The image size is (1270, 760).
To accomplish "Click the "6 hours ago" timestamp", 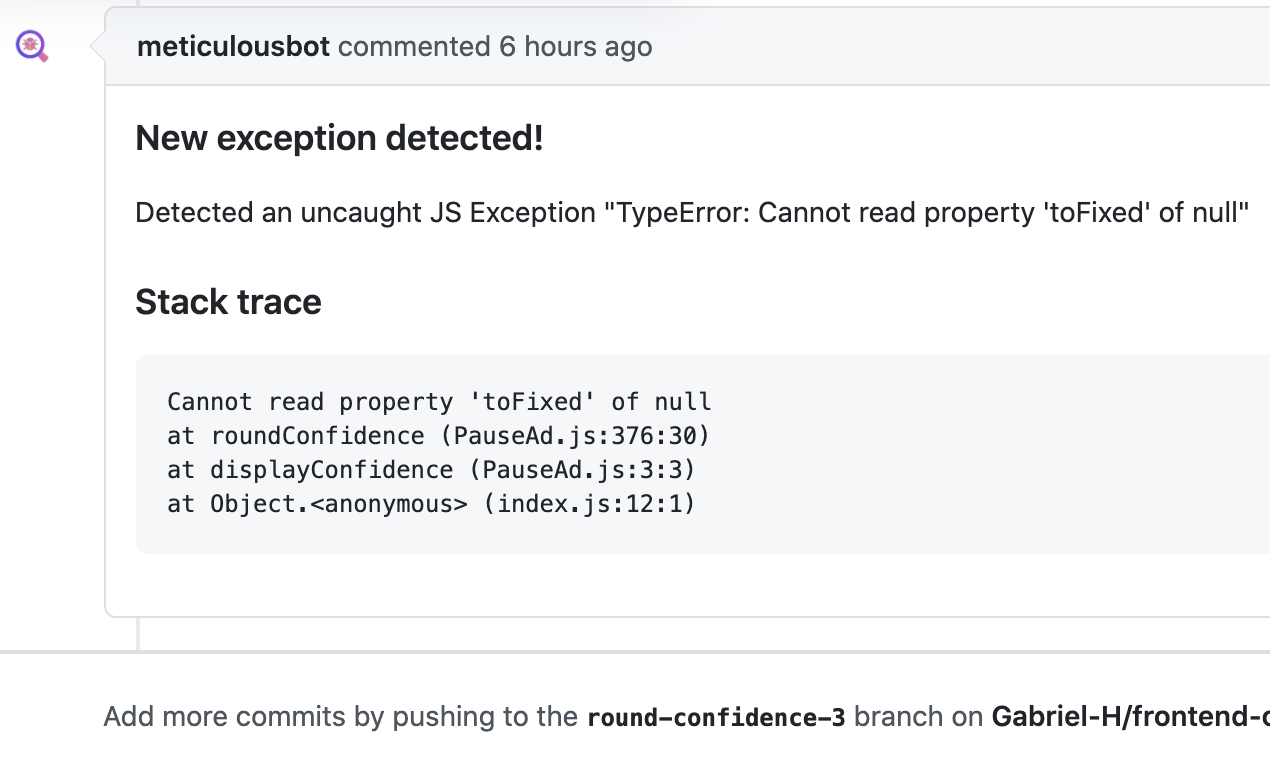I will click(x=575, y=47).
